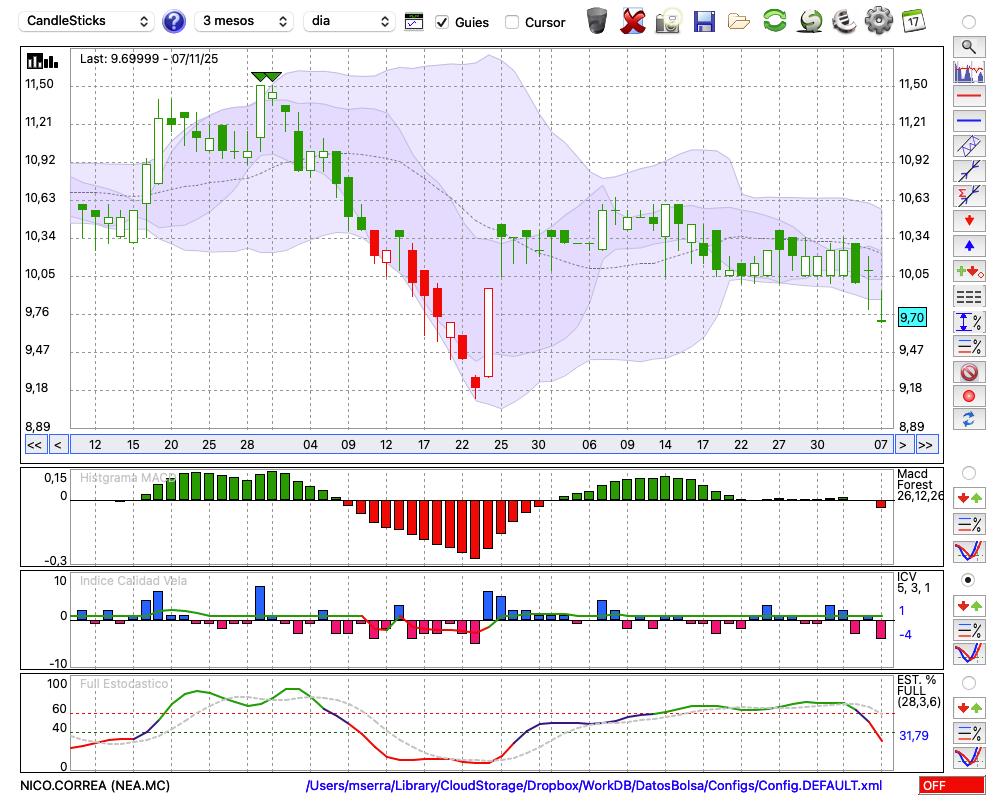The height and width of the screenshot is (800, 1000).
Task: Select the blue horizontal line tool
Action: click(968, 121)
